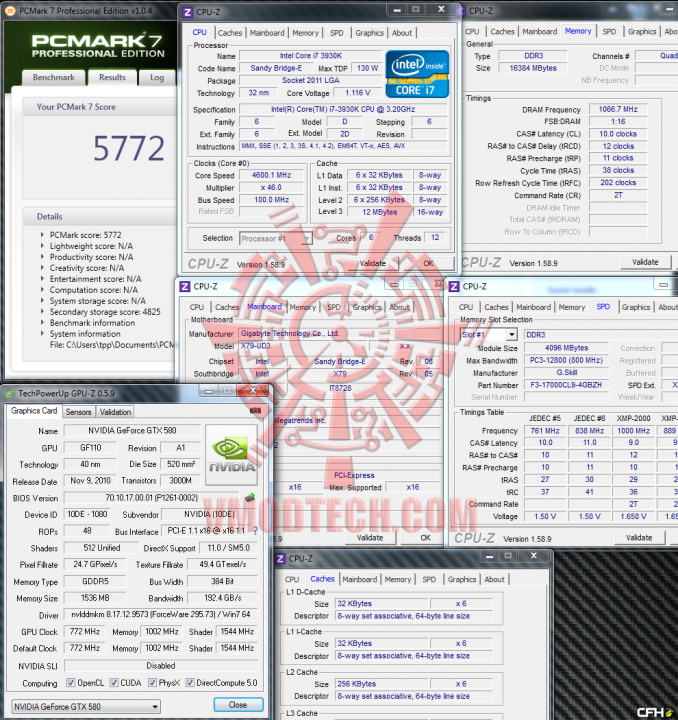This screenshot has height=720, width=678.
Task: Expand the Benchmark information row
Action: pos(43,323)
